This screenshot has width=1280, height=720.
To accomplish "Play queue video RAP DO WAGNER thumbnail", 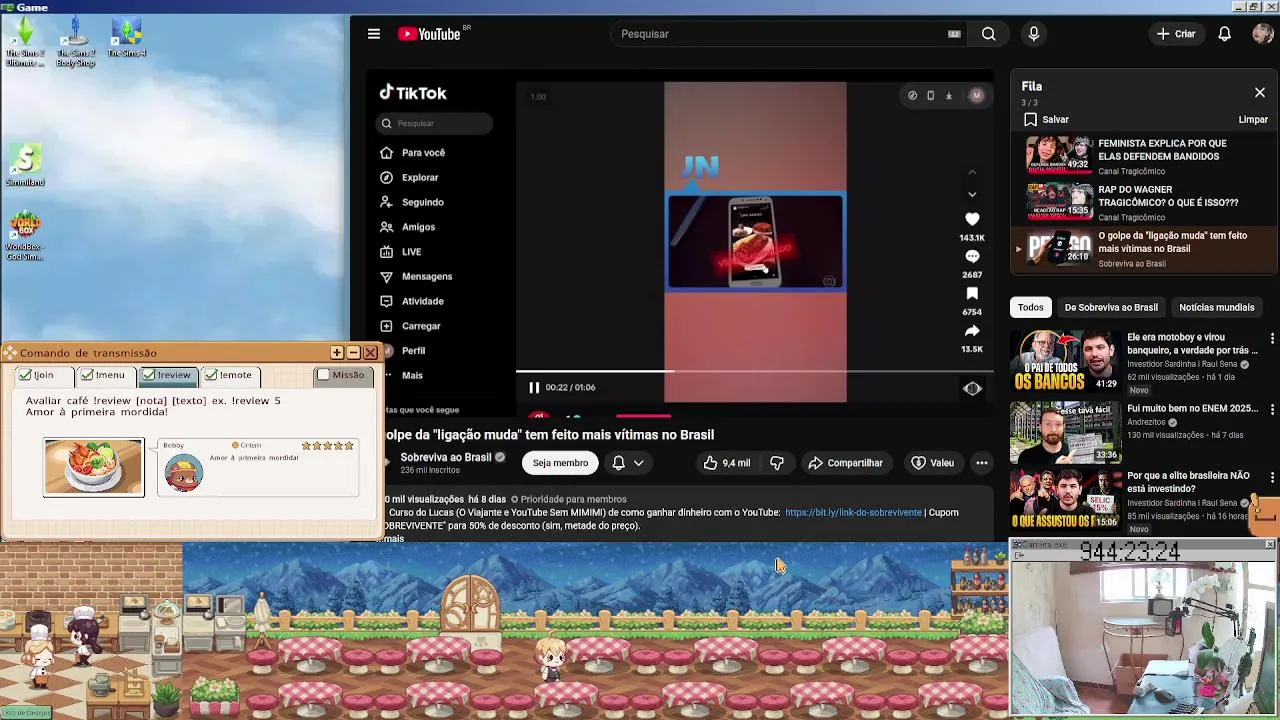I will [1059, 200].
